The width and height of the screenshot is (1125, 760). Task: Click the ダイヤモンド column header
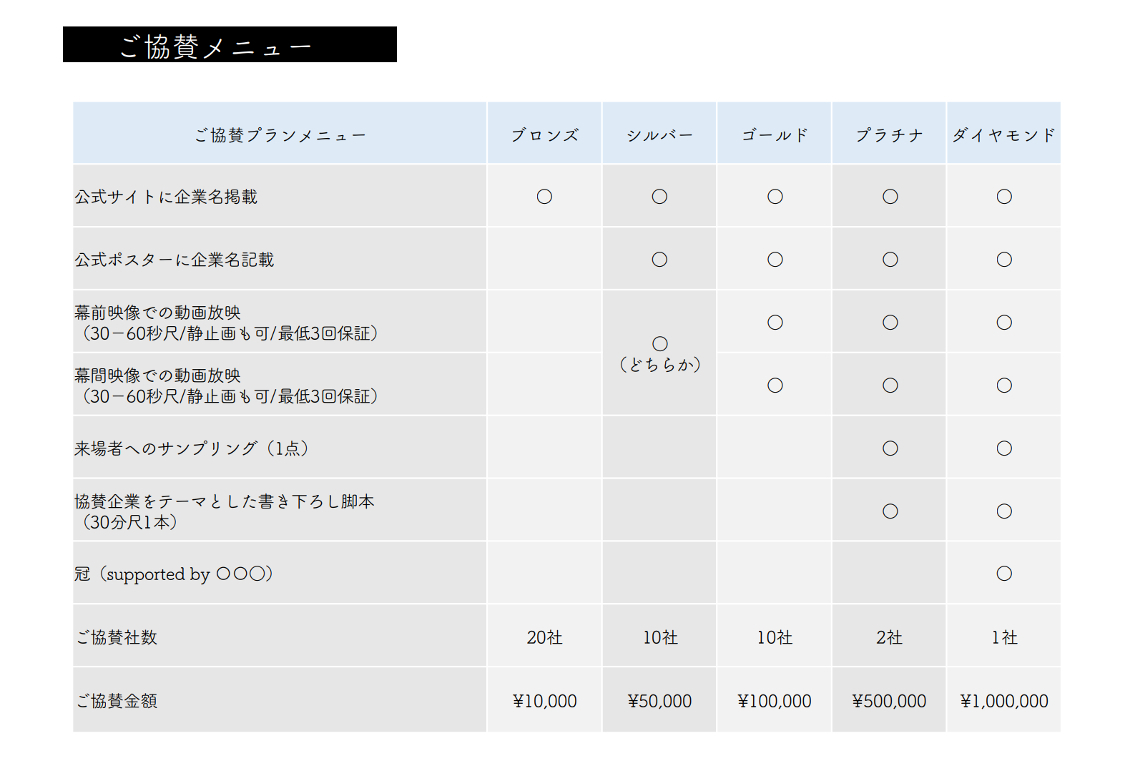tap(1003, 135)
